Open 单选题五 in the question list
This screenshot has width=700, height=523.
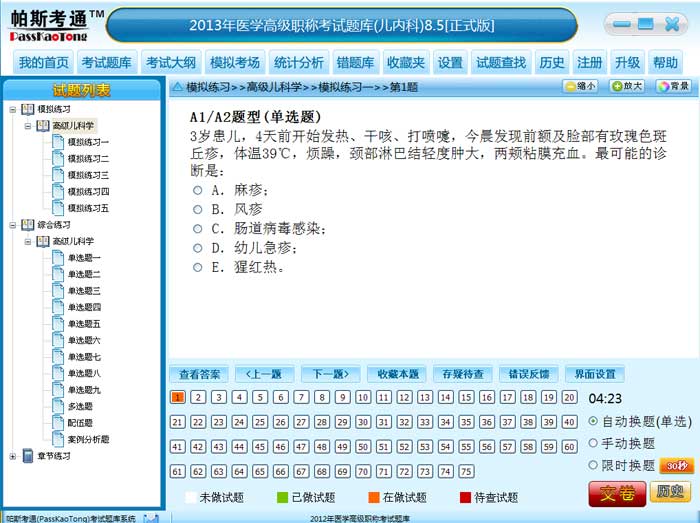point(84,324)
